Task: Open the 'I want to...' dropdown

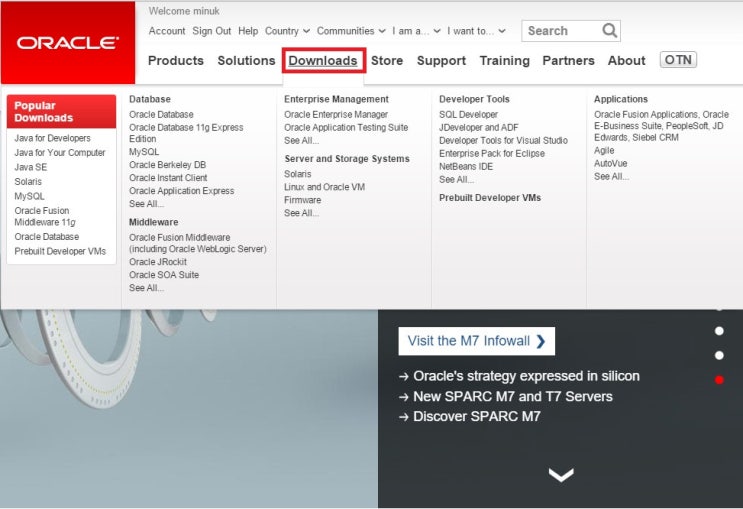Action: 476,31
